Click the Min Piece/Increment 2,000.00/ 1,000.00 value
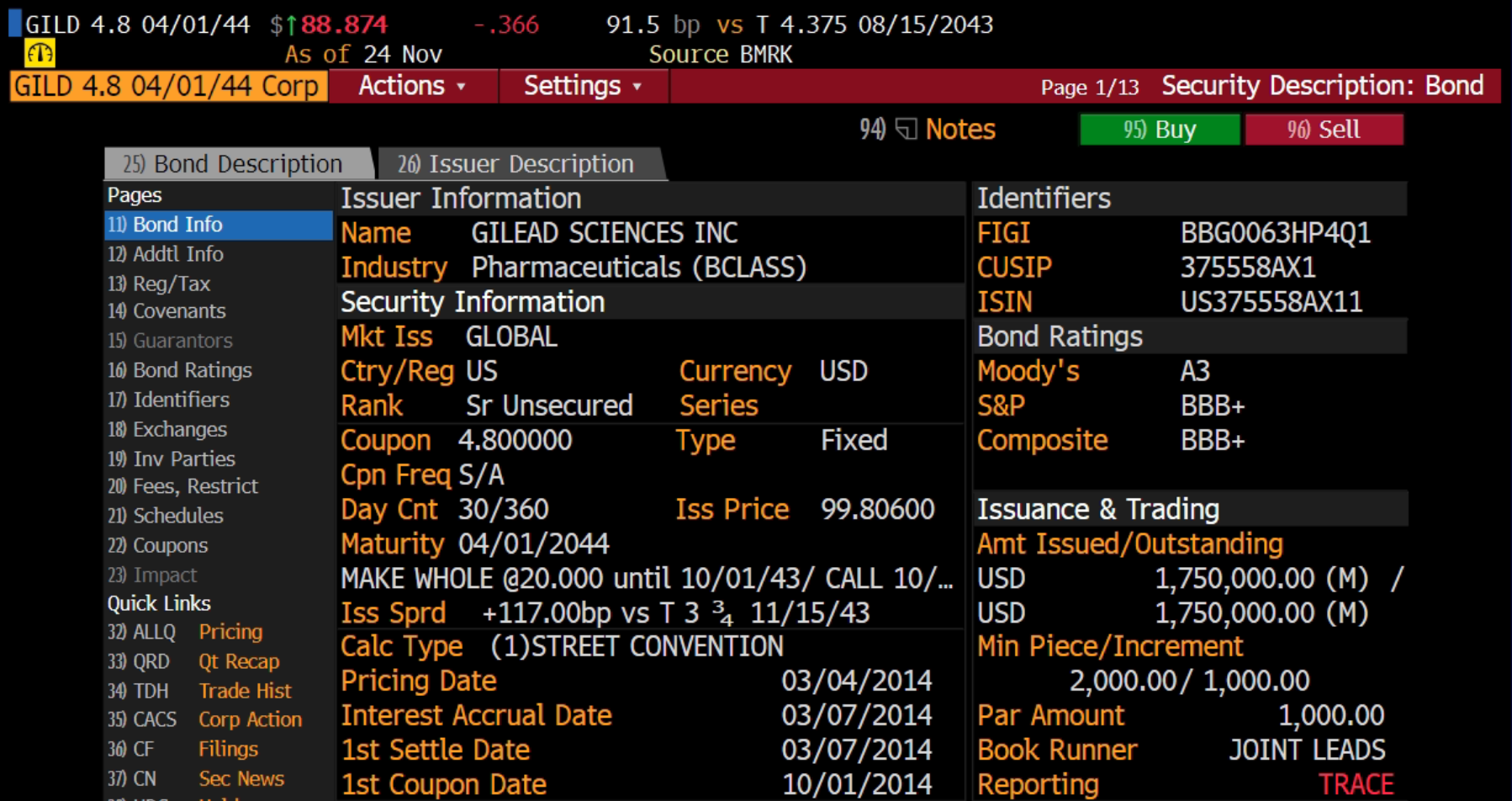The height and width of the screenshot is (801, 1512). coord(1189,681)
